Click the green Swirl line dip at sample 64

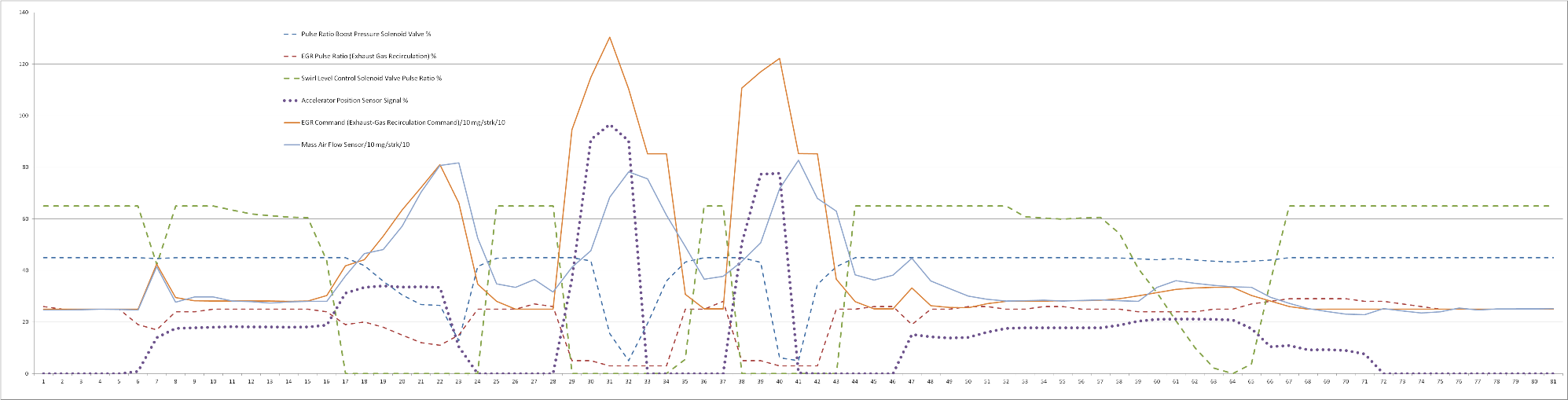coord(1232,373)
